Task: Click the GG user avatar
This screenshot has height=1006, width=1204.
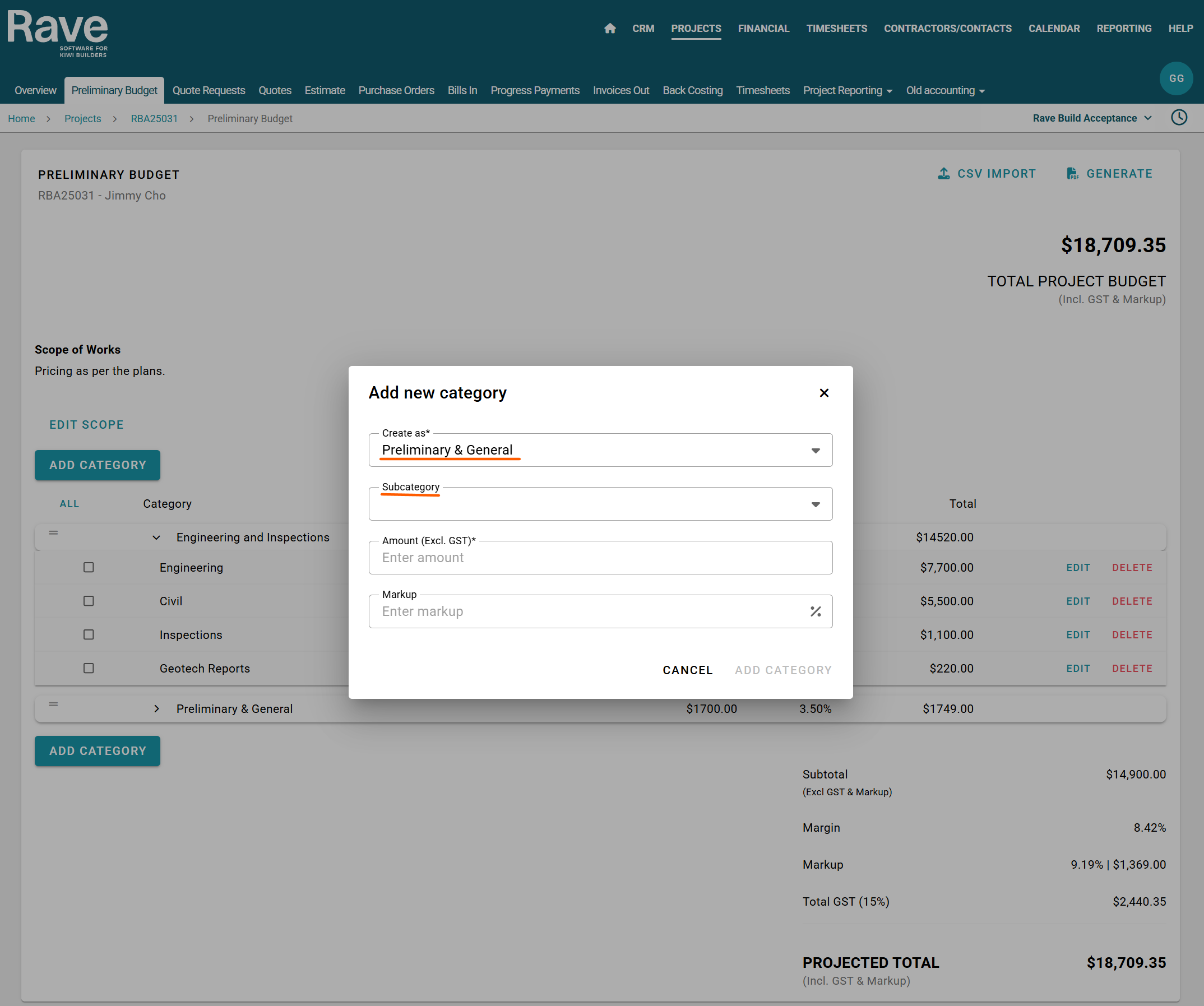Action: click(x=1175, y=78)
